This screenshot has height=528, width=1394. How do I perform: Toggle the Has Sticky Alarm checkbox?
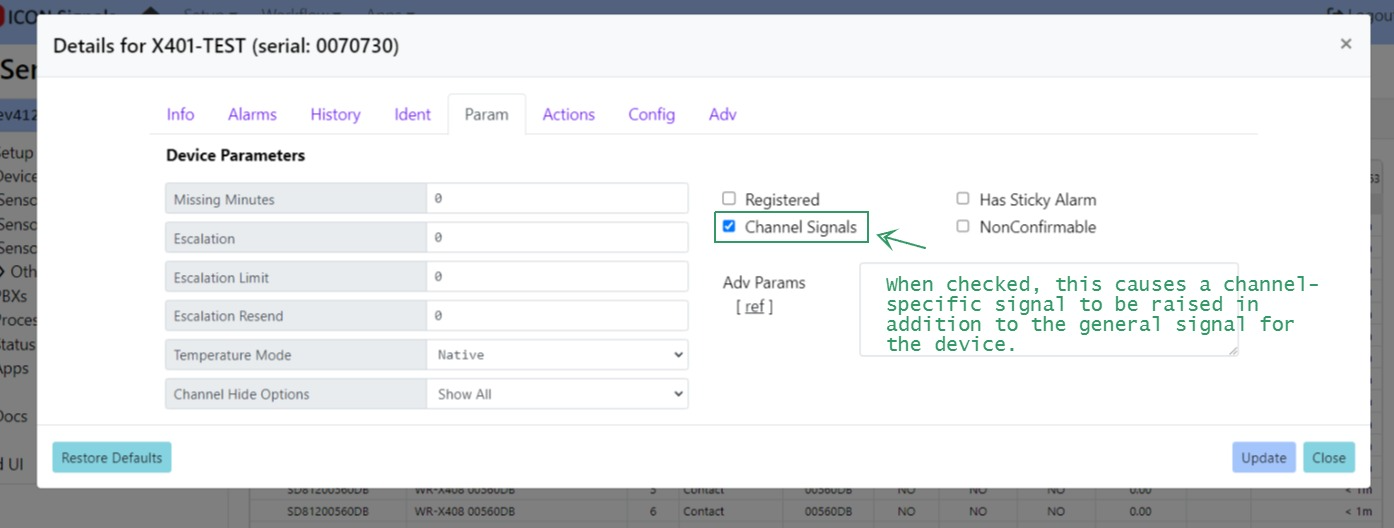pyautogui.click(x=963, y=199)
